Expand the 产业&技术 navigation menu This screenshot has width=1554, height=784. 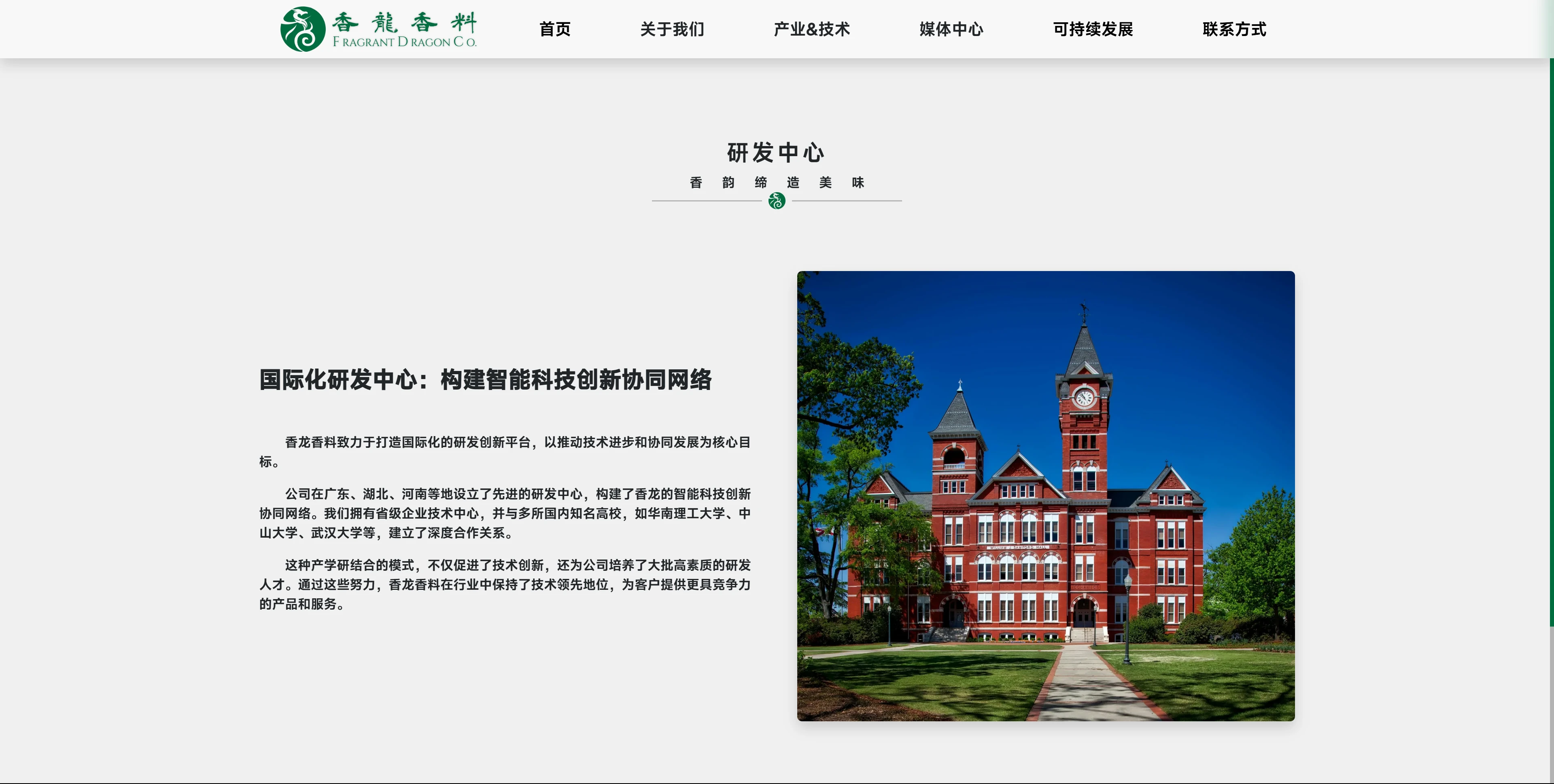[x=811, y=29]
